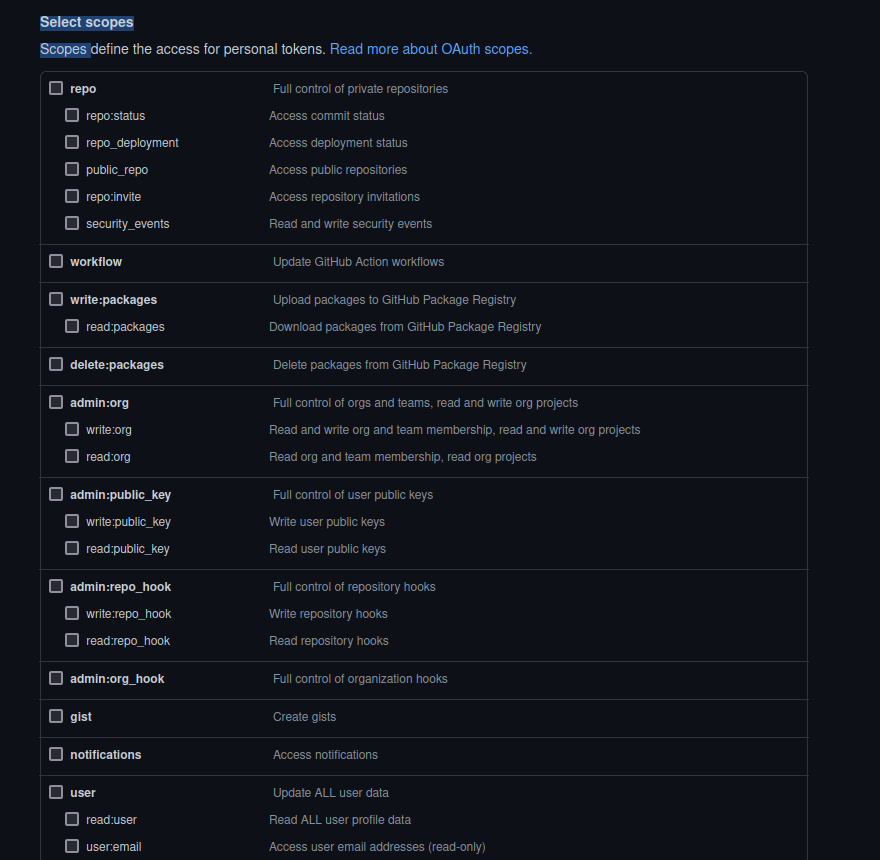Check the notifications access scope
Screen dimensions: 880x860
coord(55,753)
